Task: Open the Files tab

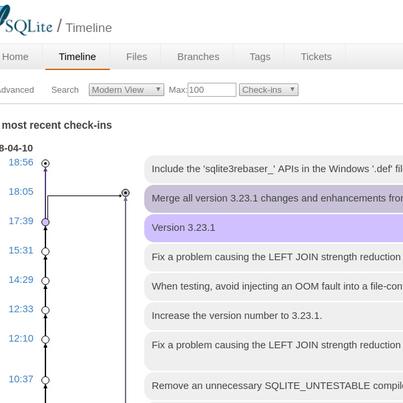Action: pos(137,57)
